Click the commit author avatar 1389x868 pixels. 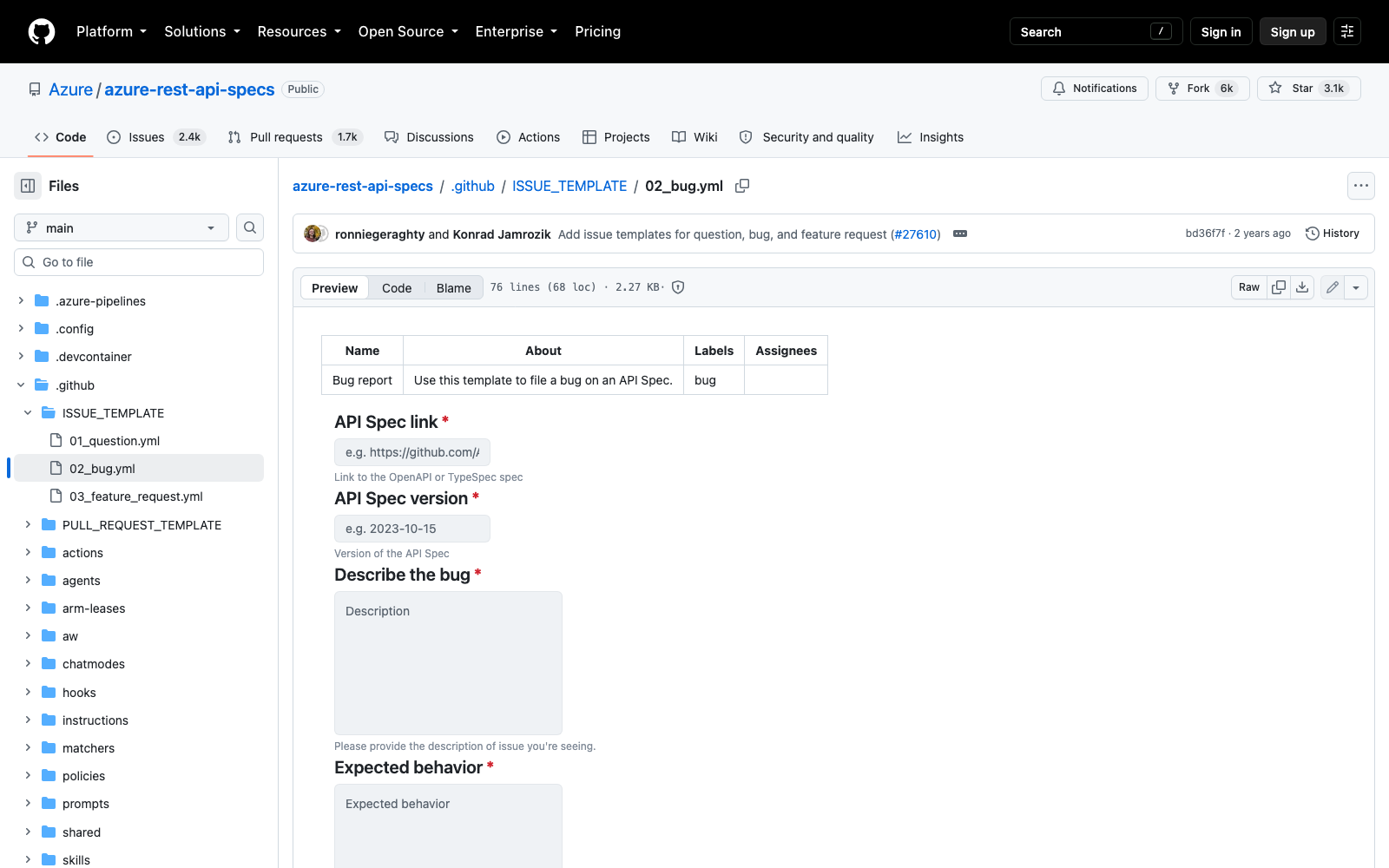click(x=313, y=233)
